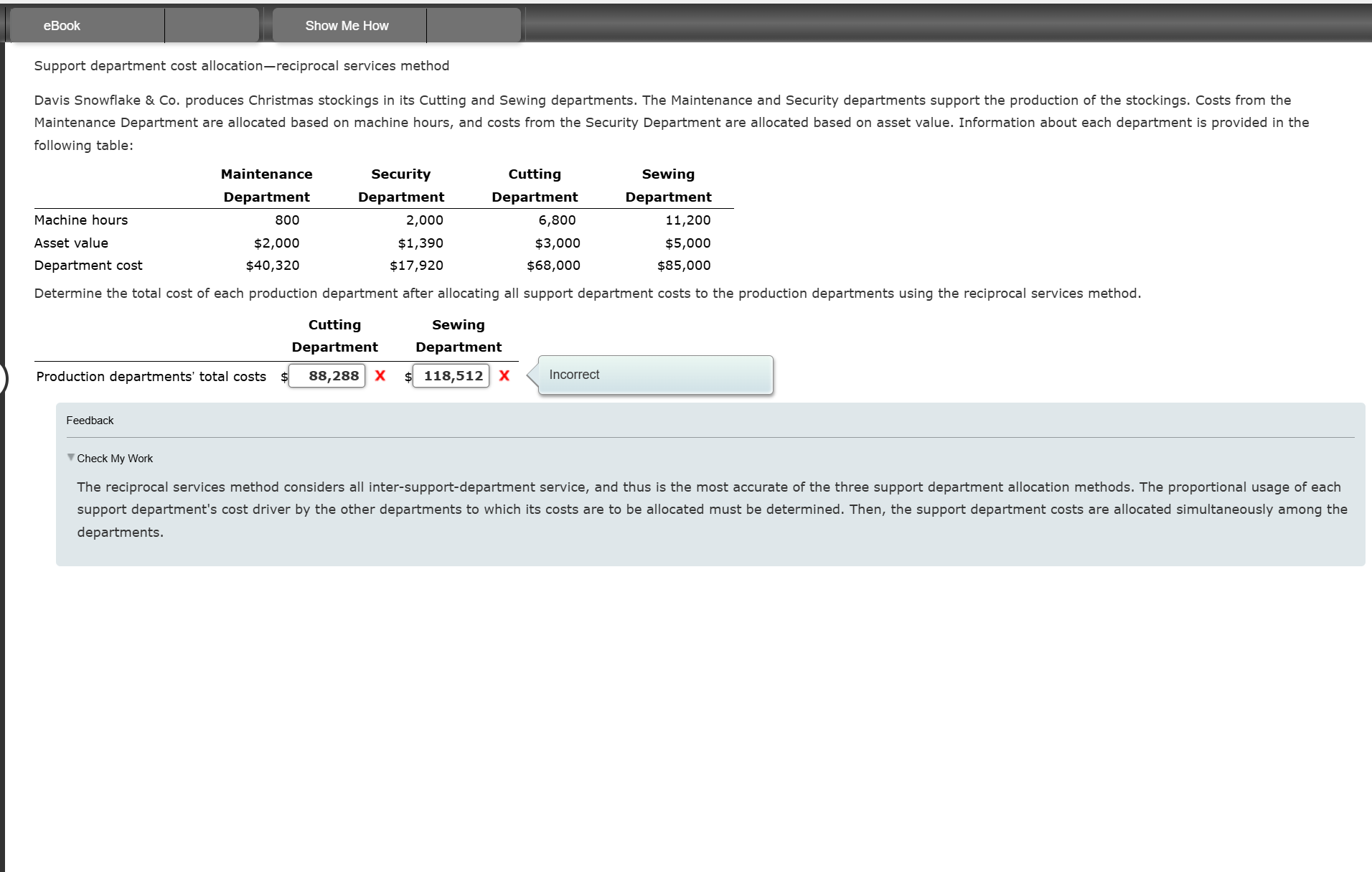1372x872 pixels.
Task: Click the Incorrect feedback callout
Action: pyautogui.click(x=652, y=375)
